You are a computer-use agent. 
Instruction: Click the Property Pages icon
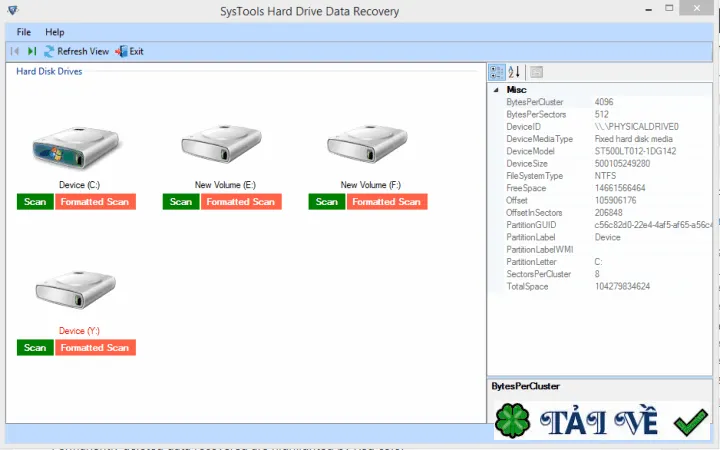(x=536, y=72)
